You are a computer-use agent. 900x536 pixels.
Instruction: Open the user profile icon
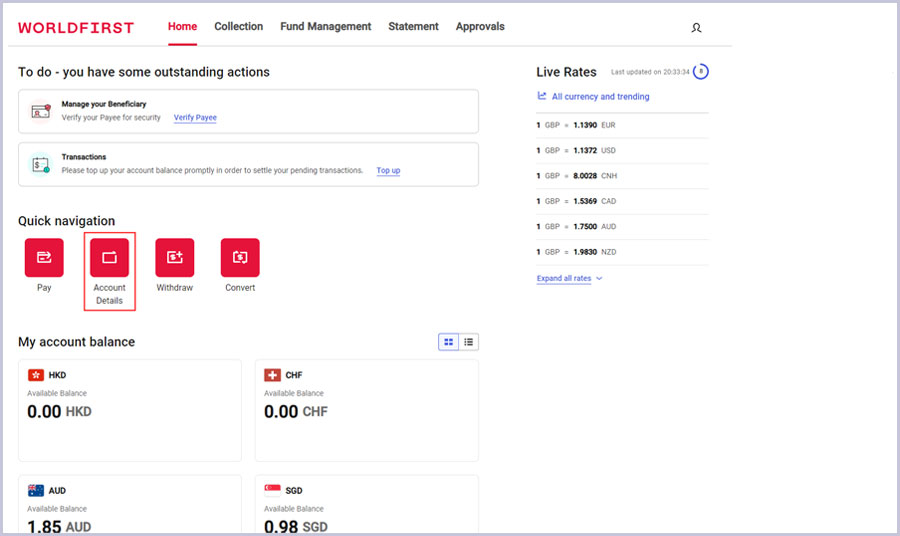click(696, 28)
